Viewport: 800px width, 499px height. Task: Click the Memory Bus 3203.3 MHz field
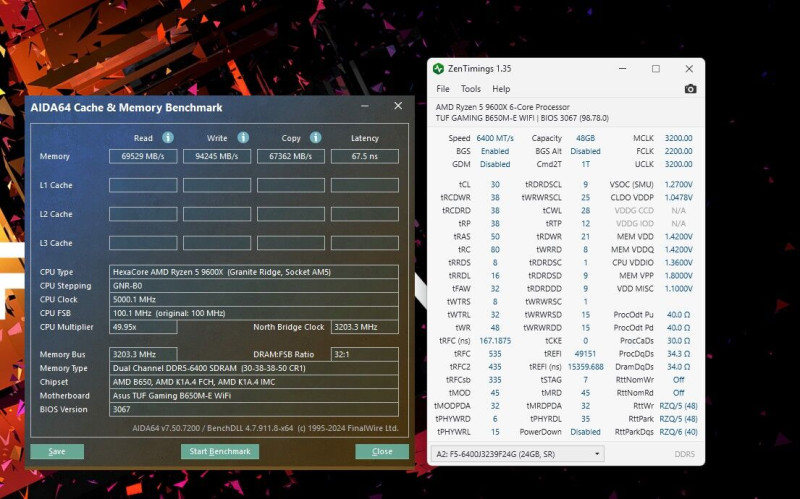(x=143, y=354)
